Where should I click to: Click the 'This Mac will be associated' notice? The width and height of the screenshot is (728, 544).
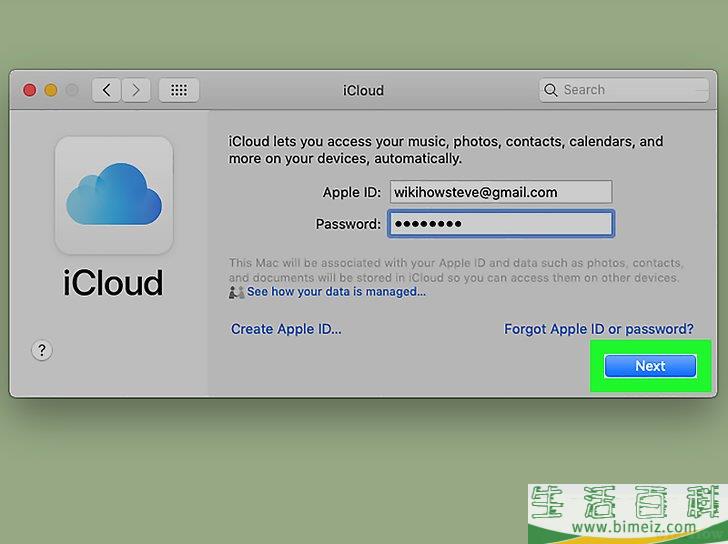click(455, 270)
